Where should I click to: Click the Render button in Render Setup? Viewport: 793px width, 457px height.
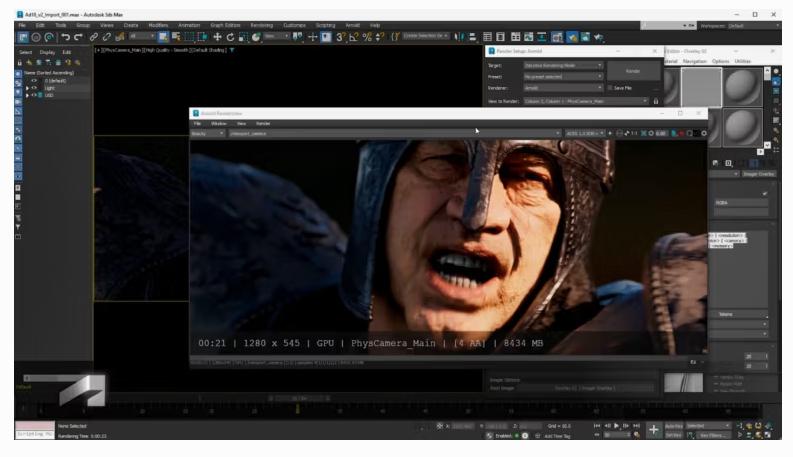632,71
